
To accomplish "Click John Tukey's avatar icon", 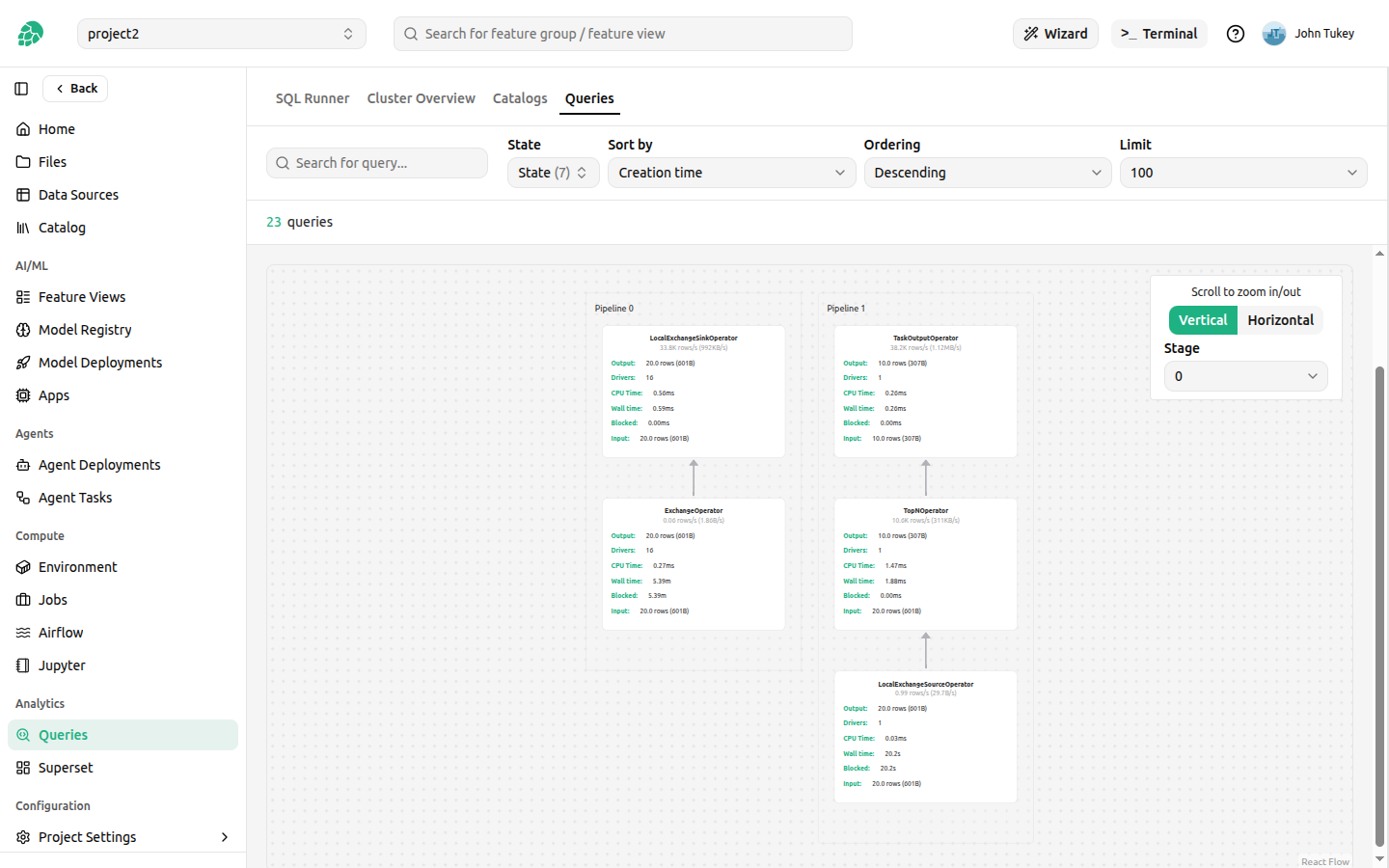I will 1274,34.
